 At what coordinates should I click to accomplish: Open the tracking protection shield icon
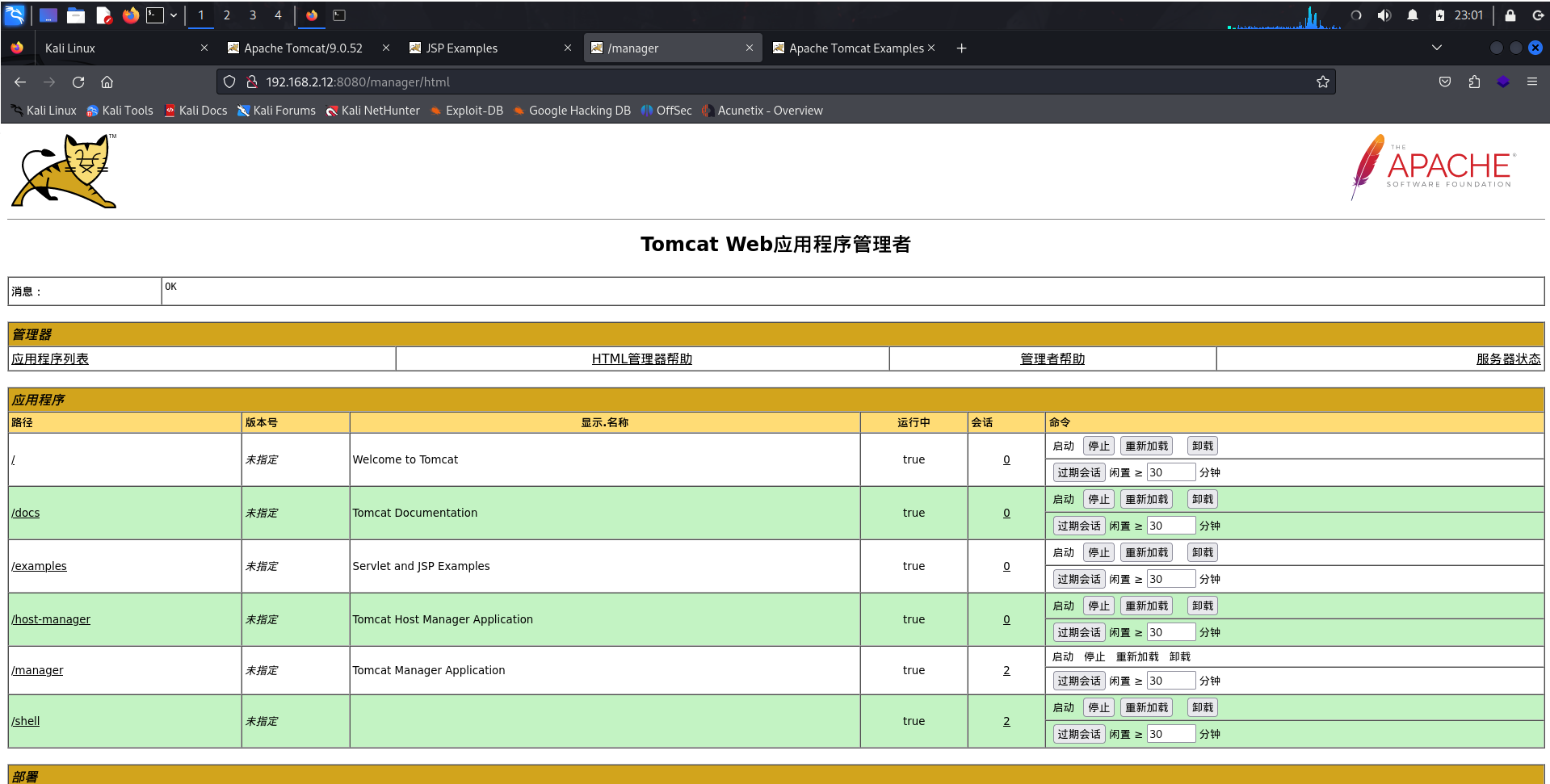pyautogui.click(x=229, y=82)
